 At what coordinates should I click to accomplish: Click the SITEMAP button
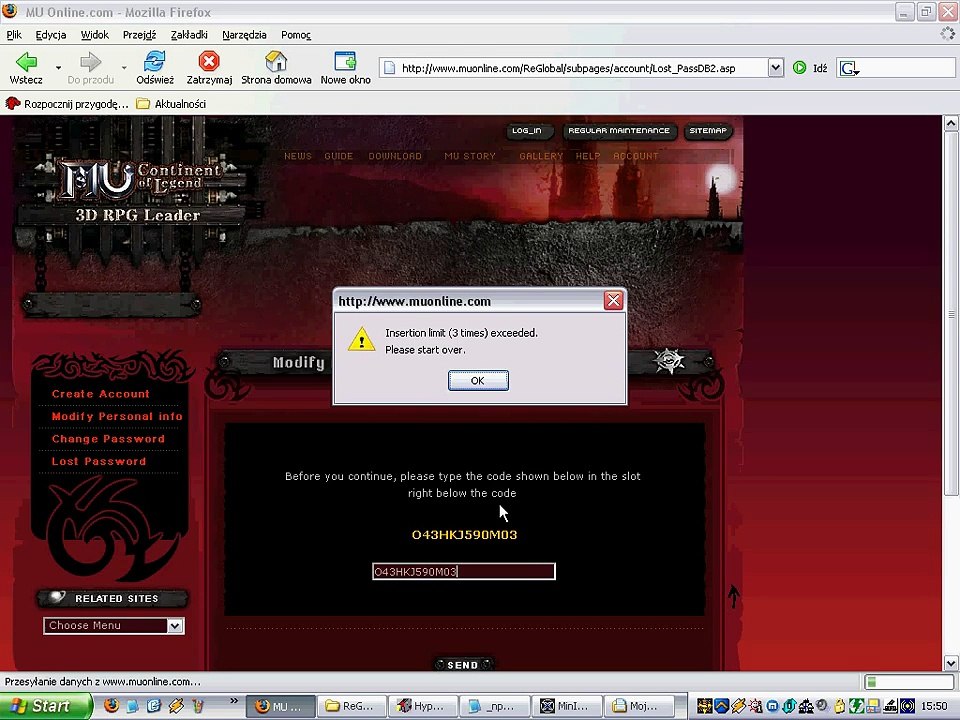(708, 131)
